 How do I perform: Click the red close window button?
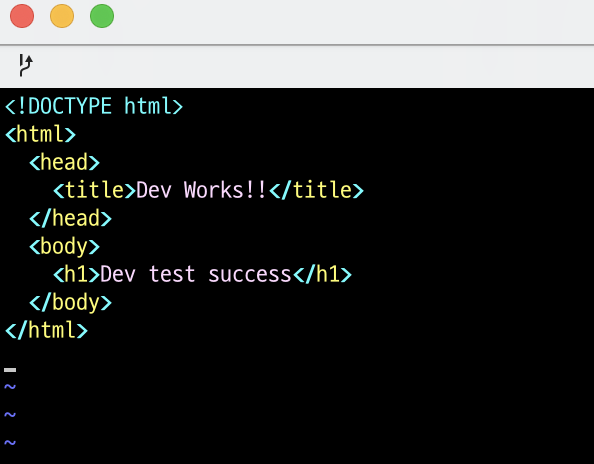[x=22, y=16]
